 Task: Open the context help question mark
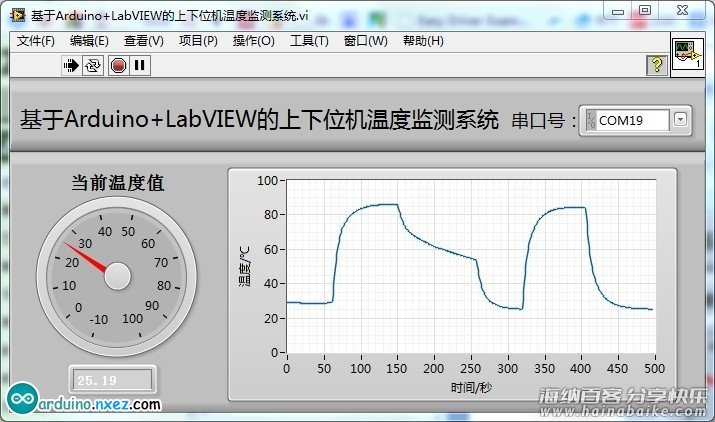(657, 65)
